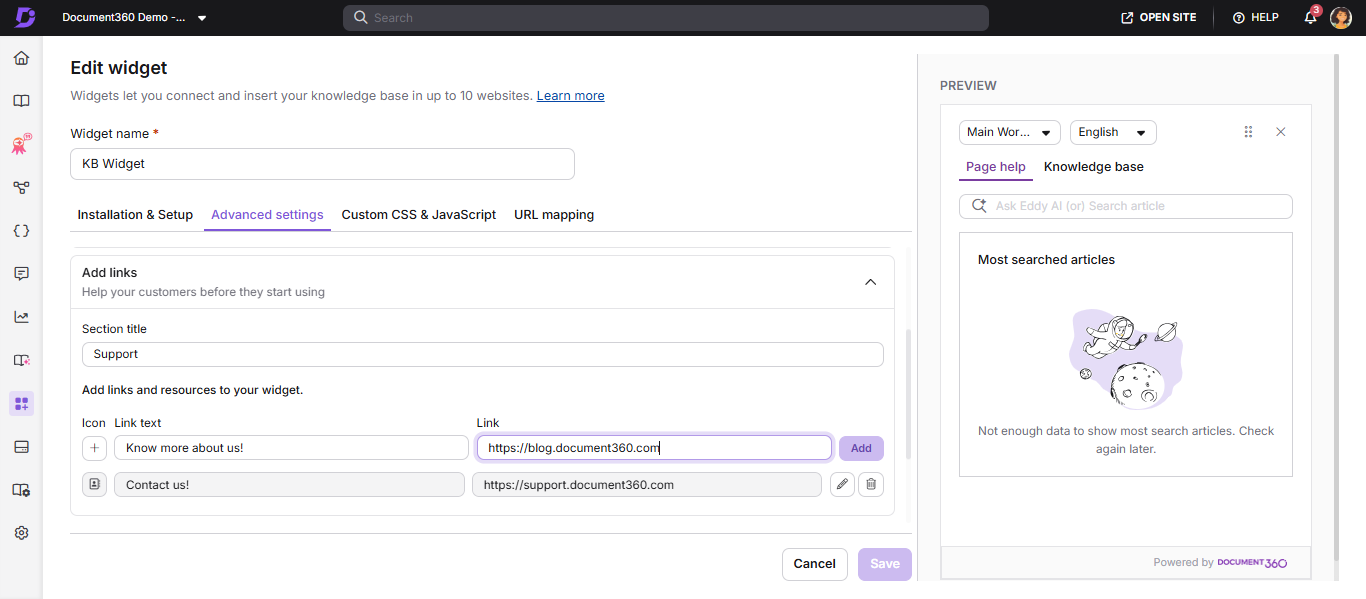
Task: Open the API braces sidebar icon
Action: pyautogui.click(x=21, y=230)
